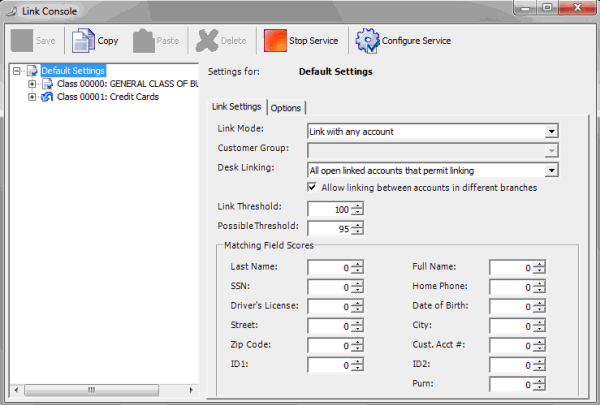The width and height of the screenshot is (600, 405).
Task: Click the tree scrollbar right arrow
Action: point(191,390)
